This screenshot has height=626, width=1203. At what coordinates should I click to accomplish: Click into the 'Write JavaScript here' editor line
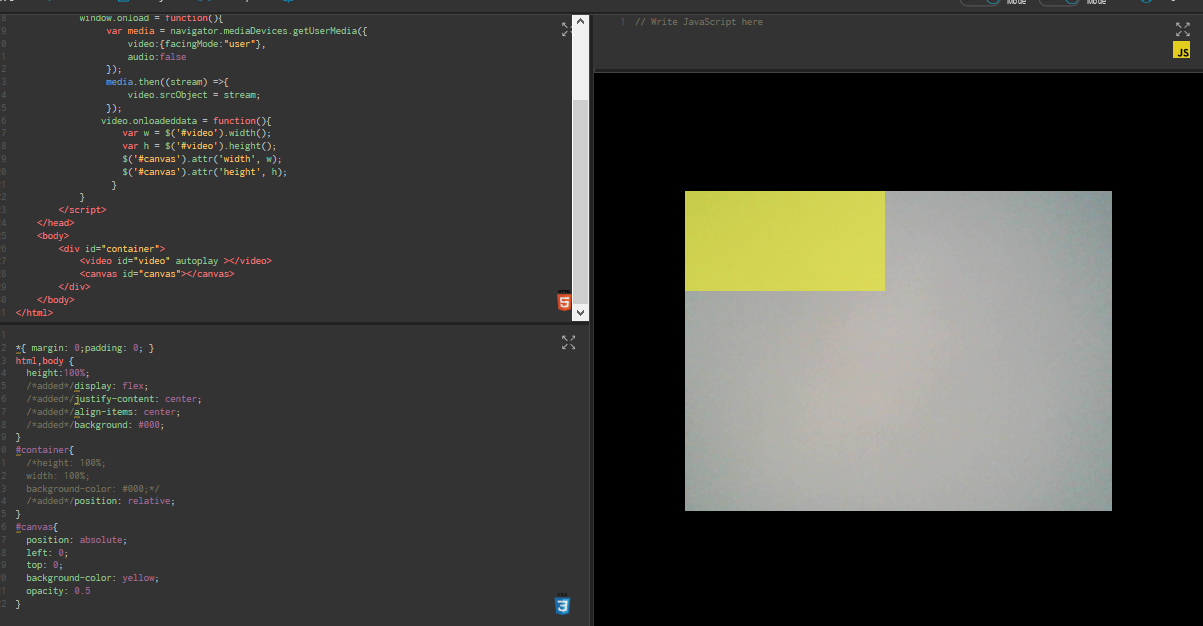coord(699,22)
